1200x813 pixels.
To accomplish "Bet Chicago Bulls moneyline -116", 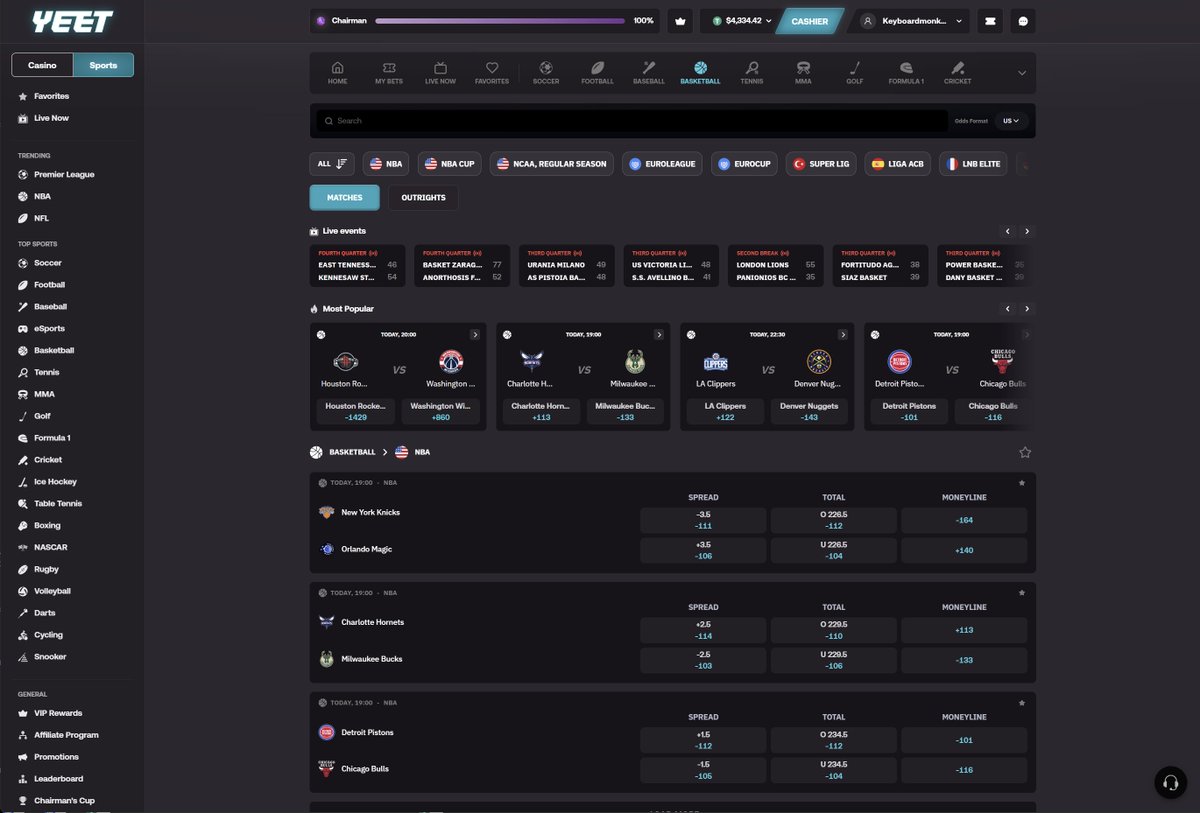I will tap(964, 770).
